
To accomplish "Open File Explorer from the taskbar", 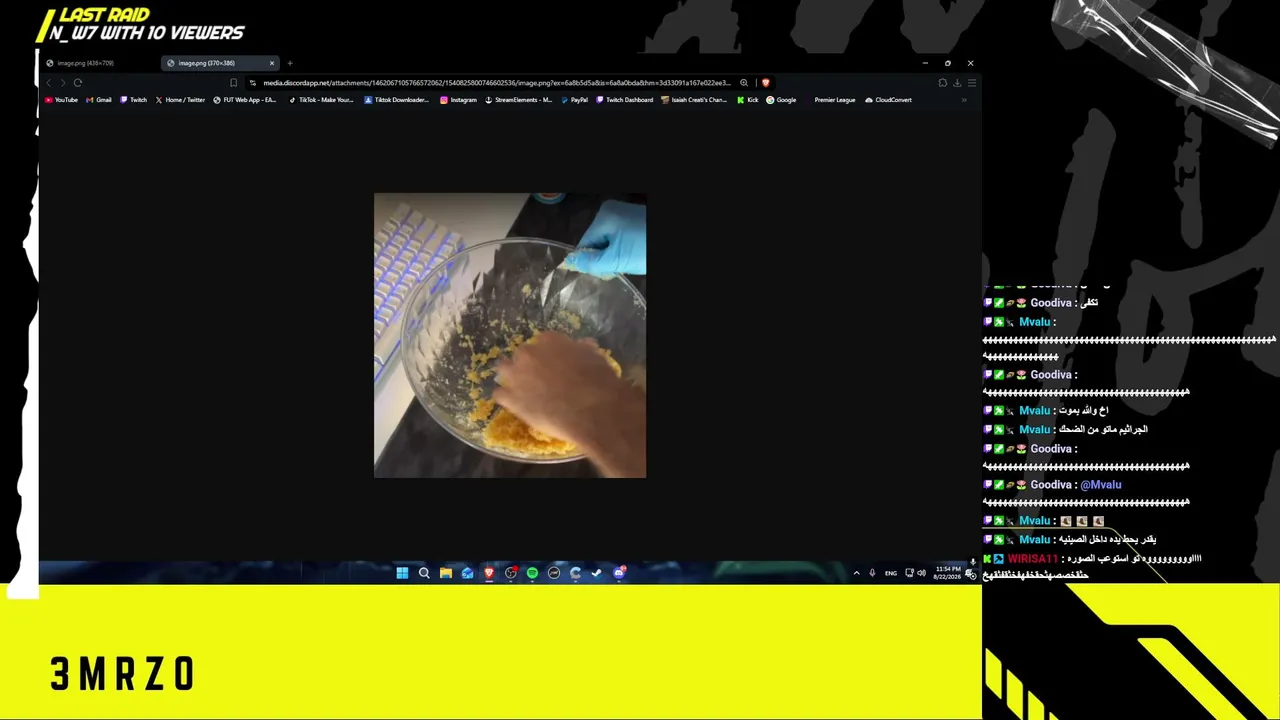I will 446,573.
